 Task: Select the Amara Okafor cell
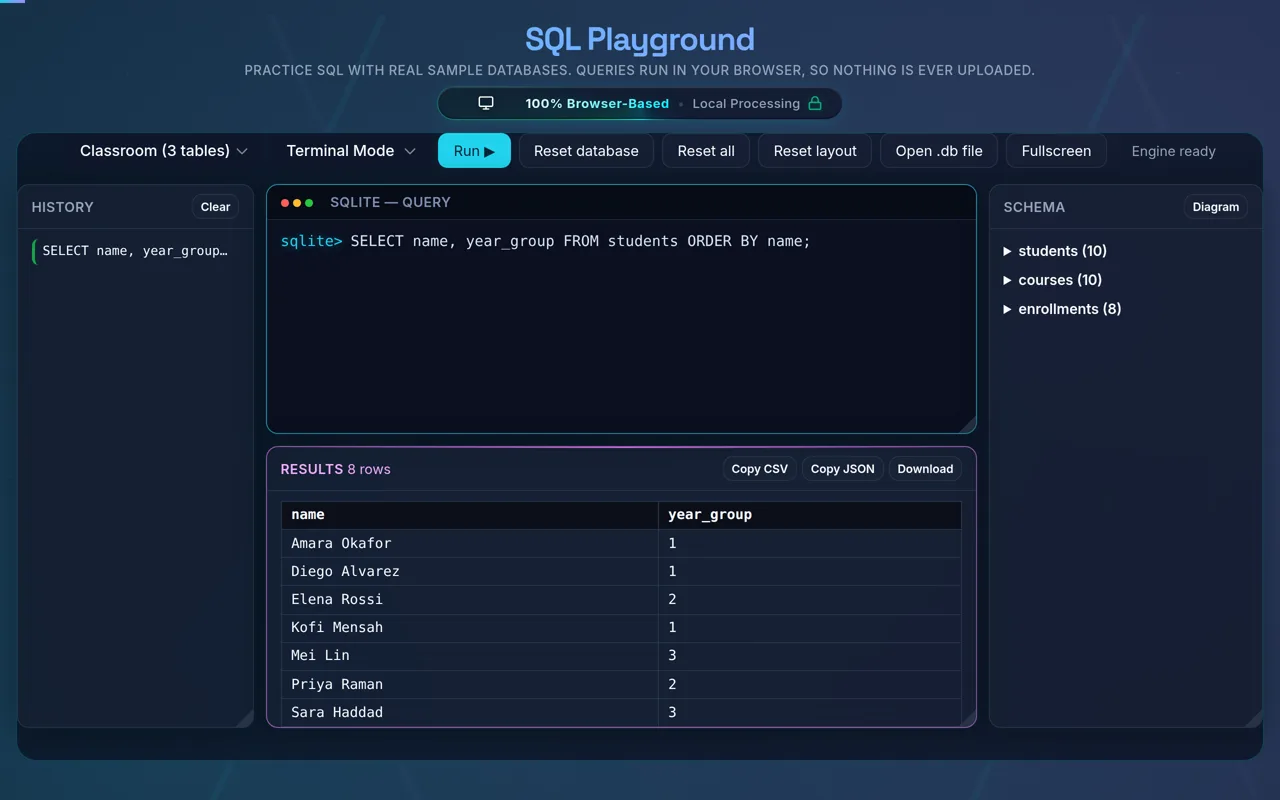point(470,543)
